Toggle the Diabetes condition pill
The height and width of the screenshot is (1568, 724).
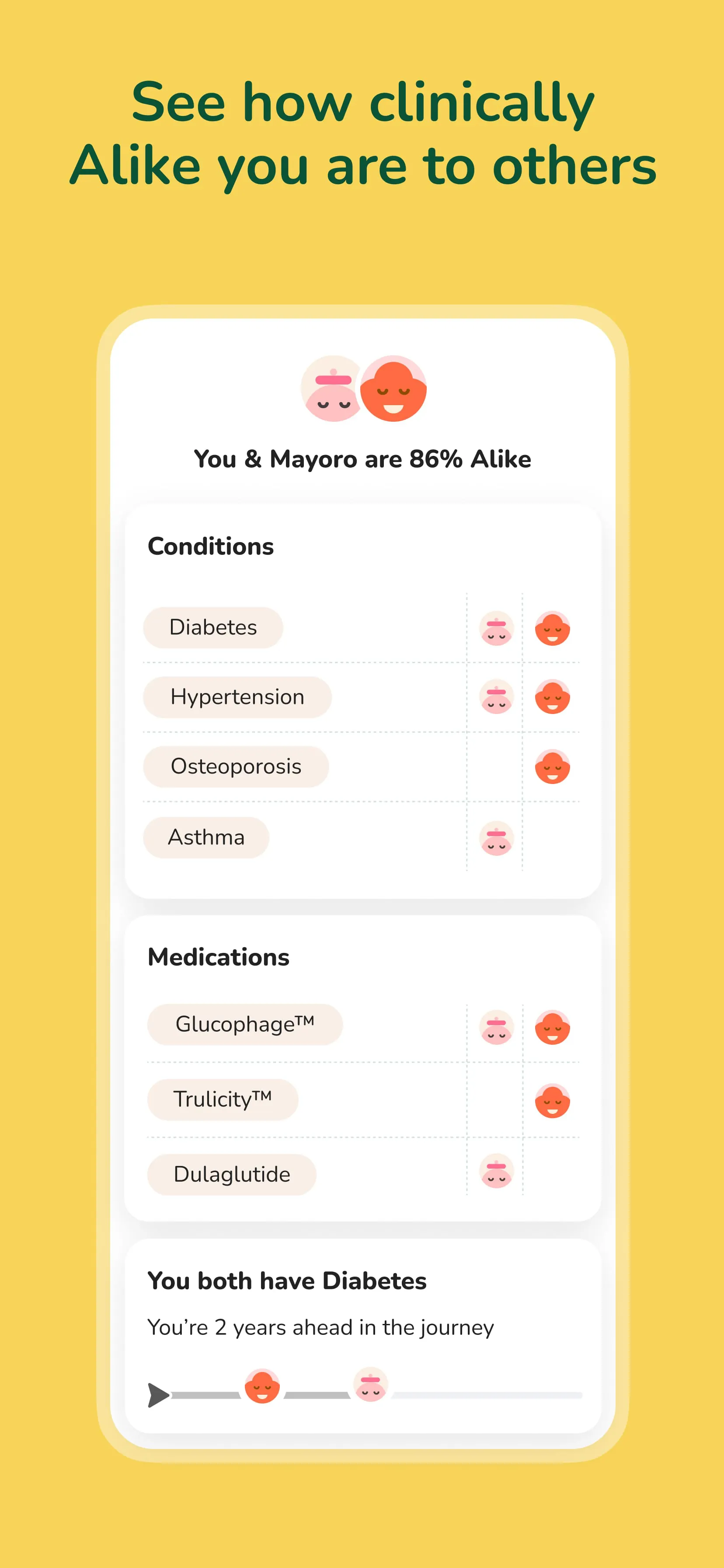pos(213,627)
